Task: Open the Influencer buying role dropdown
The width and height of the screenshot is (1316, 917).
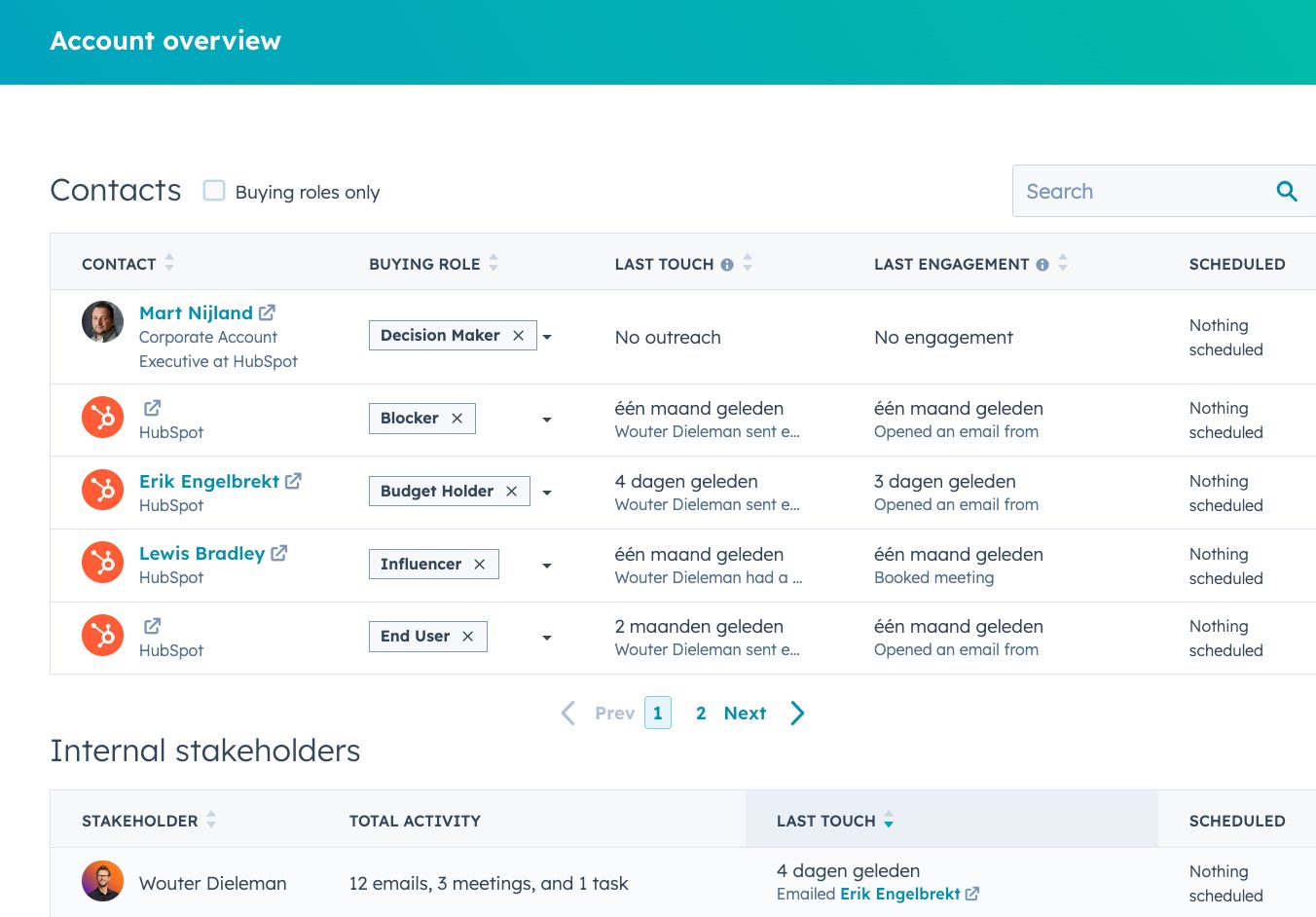Action: click(x=547, y=565)
